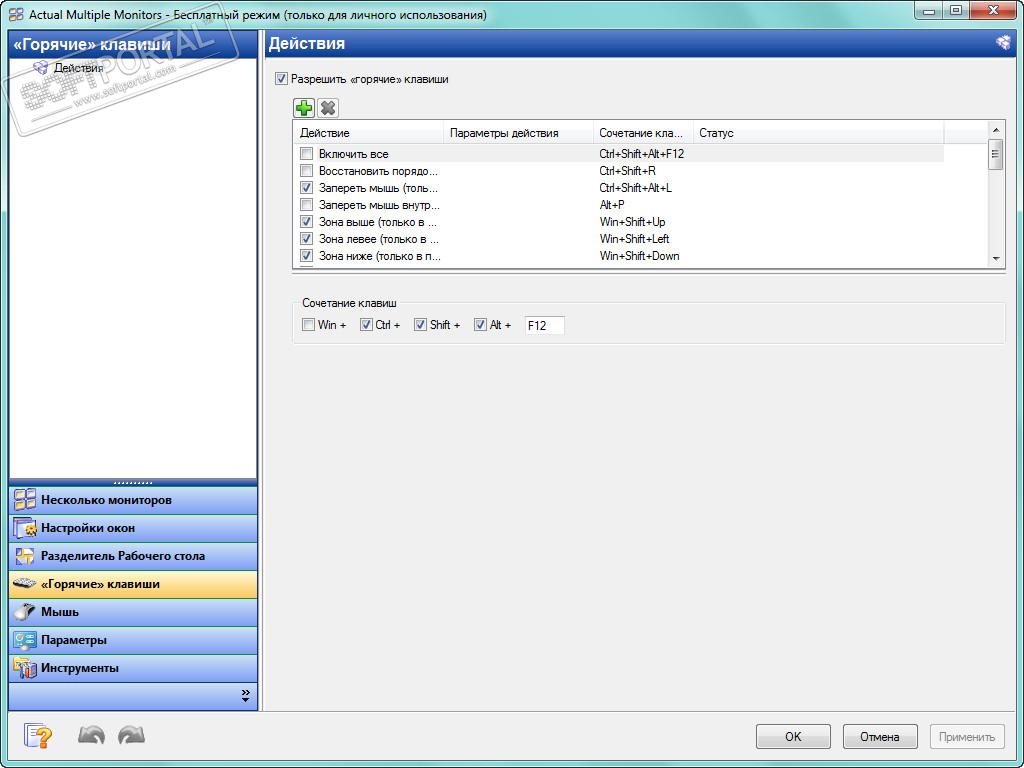1024x768 pixels.
Task: Click the Инструменты section icon
Action: [x=25, y=668]
